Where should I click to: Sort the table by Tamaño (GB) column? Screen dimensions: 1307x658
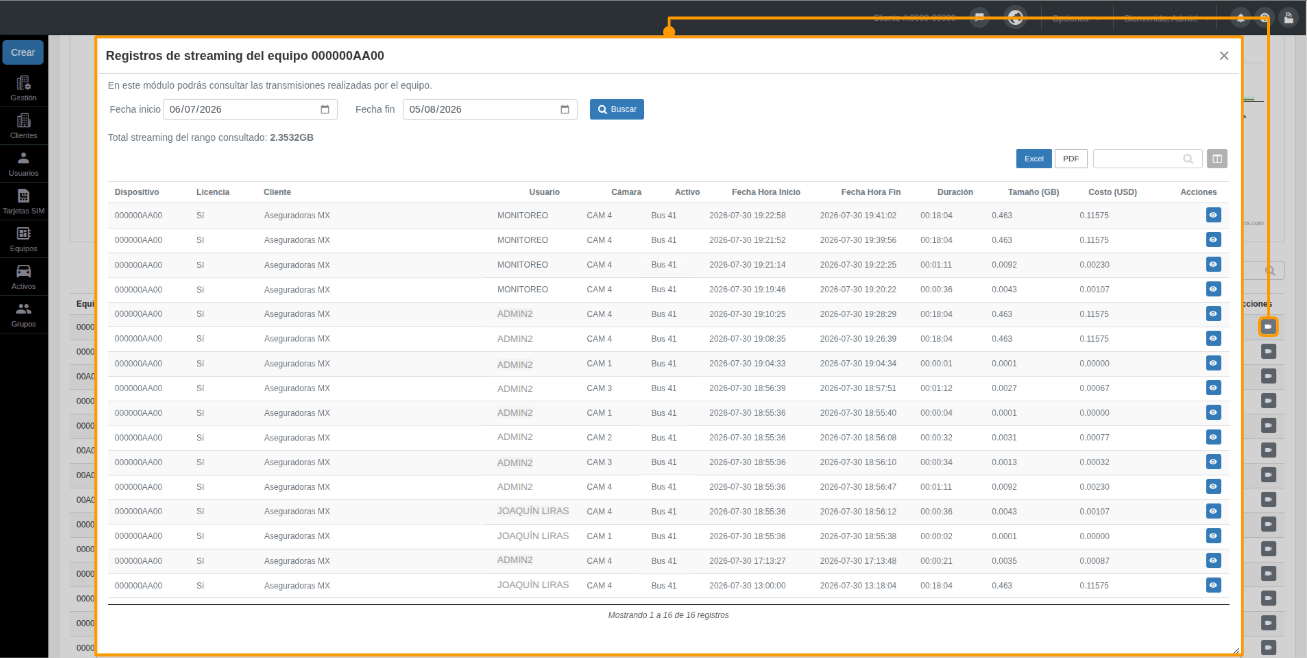(x=1033, y=192)
